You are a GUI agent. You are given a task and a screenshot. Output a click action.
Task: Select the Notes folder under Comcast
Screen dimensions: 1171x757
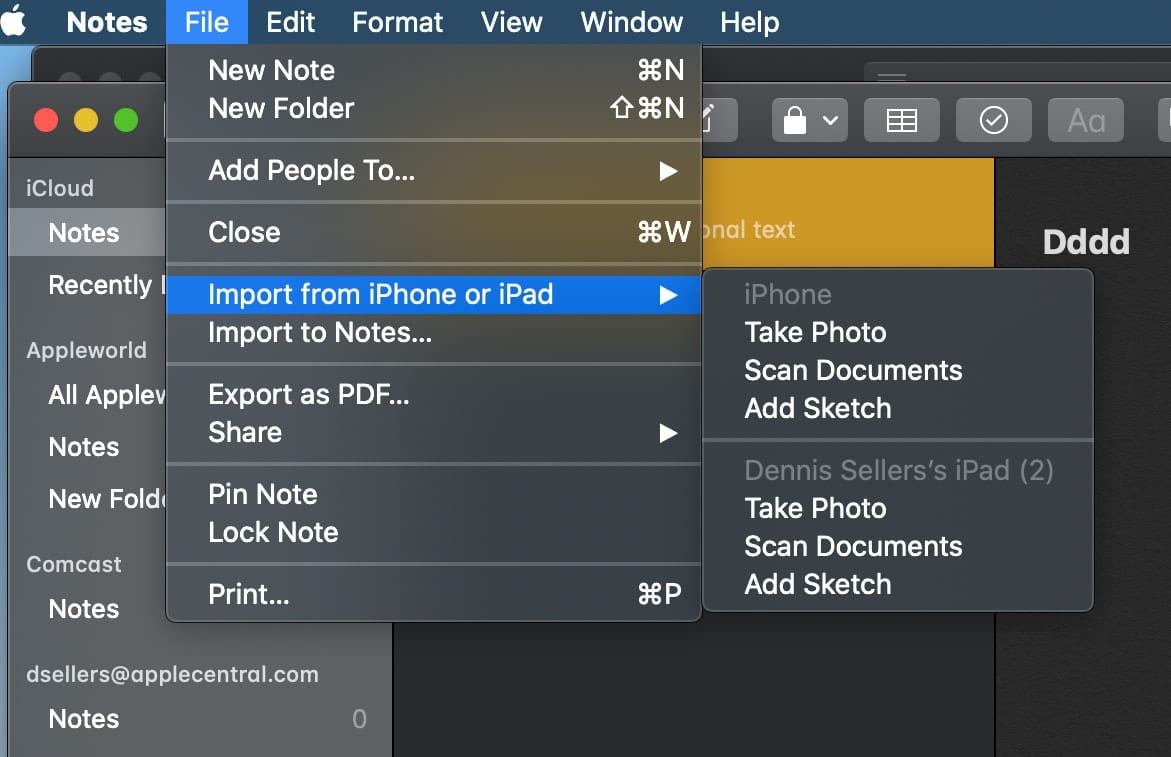point(84,609)
